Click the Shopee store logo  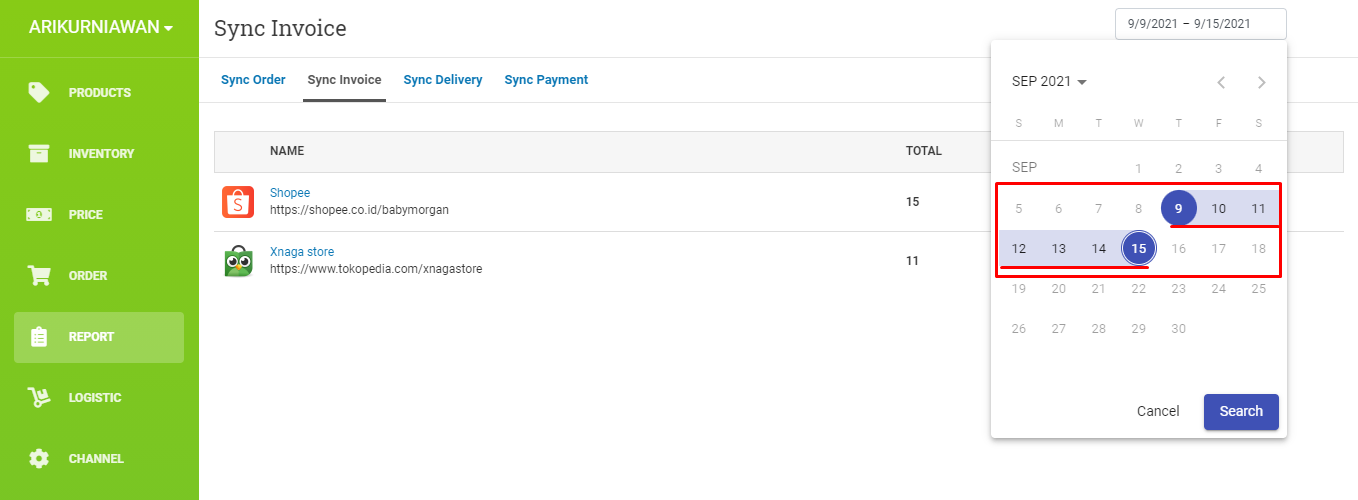(x=238, y=202)
